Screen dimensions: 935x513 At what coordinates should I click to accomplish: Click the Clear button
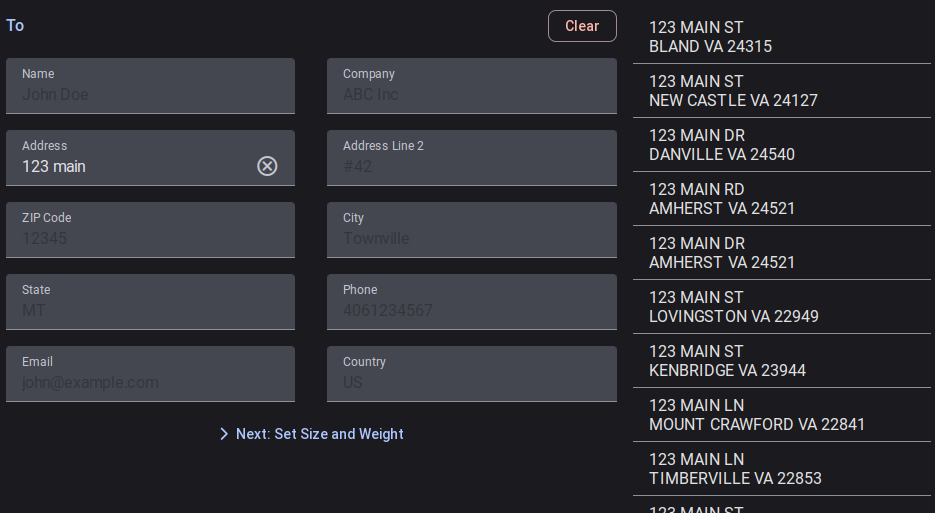click(582, 26)
